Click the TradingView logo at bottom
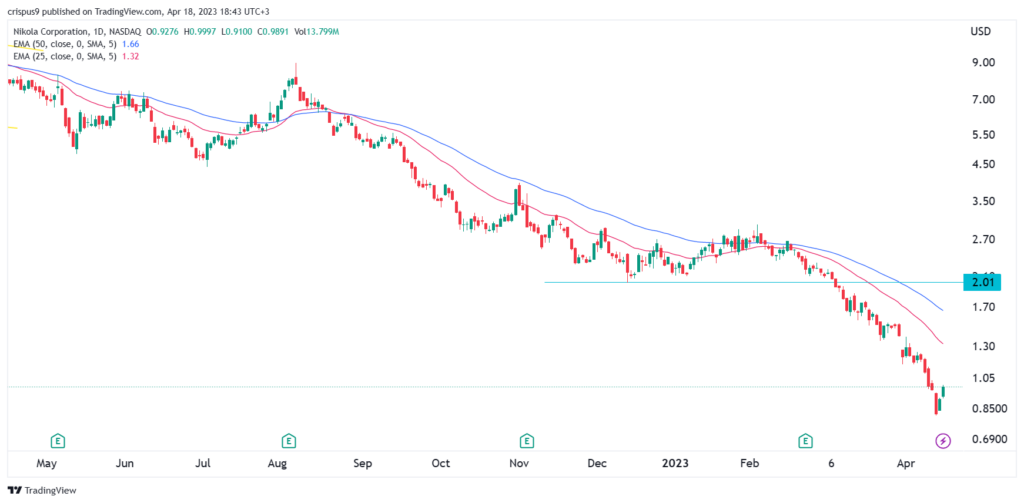Image resolution: width=1024 pixels, height=503 pixels. [42, 490]
